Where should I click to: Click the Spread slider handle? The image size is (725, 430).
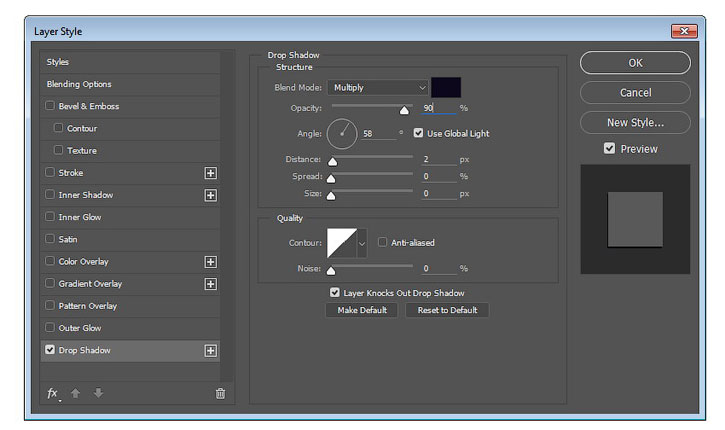pyautogui.click(x=331, y=178)
